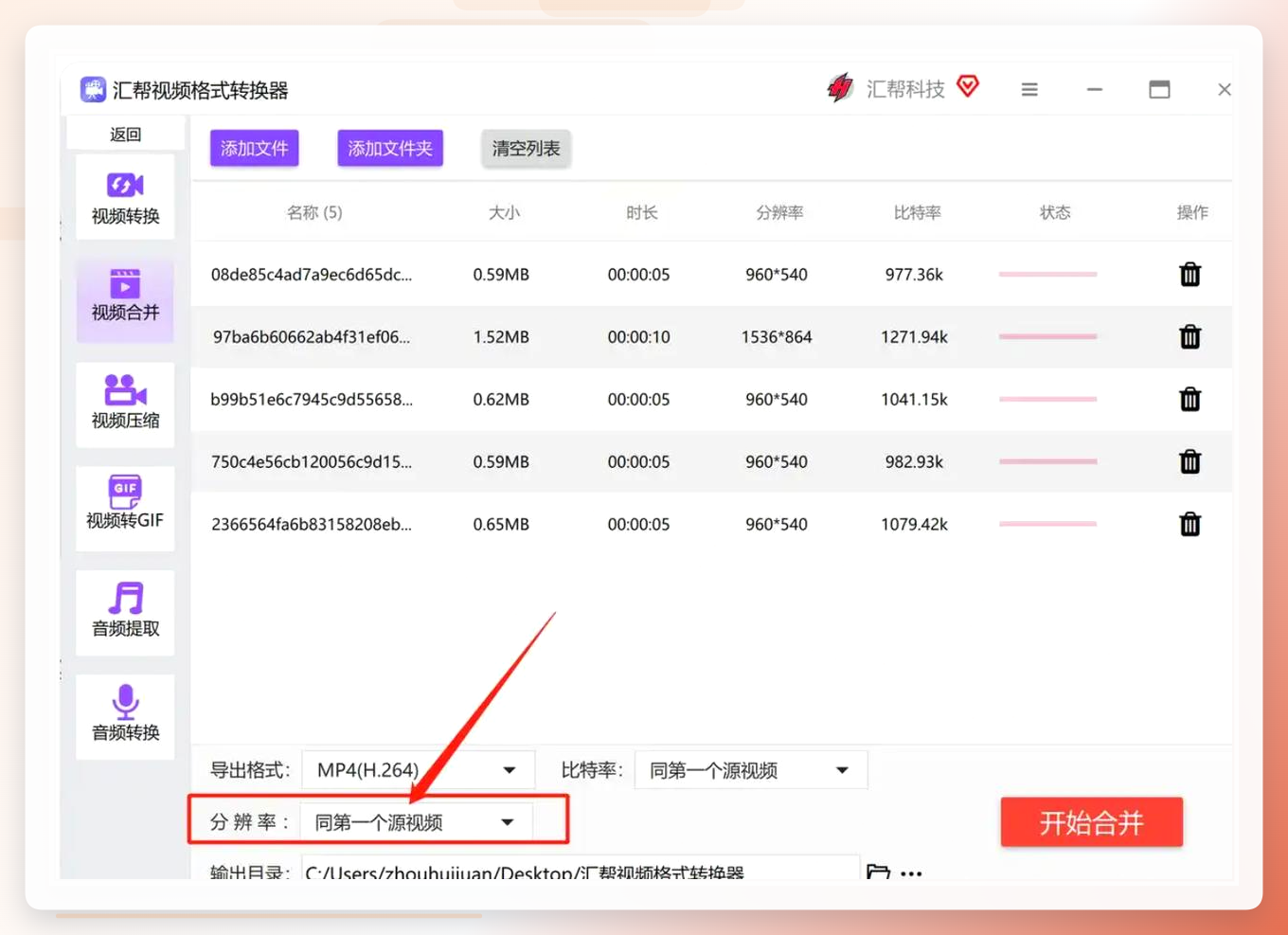
Task: Click progress bar of 97ba6b60662ab4f31ef06 row
Action: point(1047,336)
